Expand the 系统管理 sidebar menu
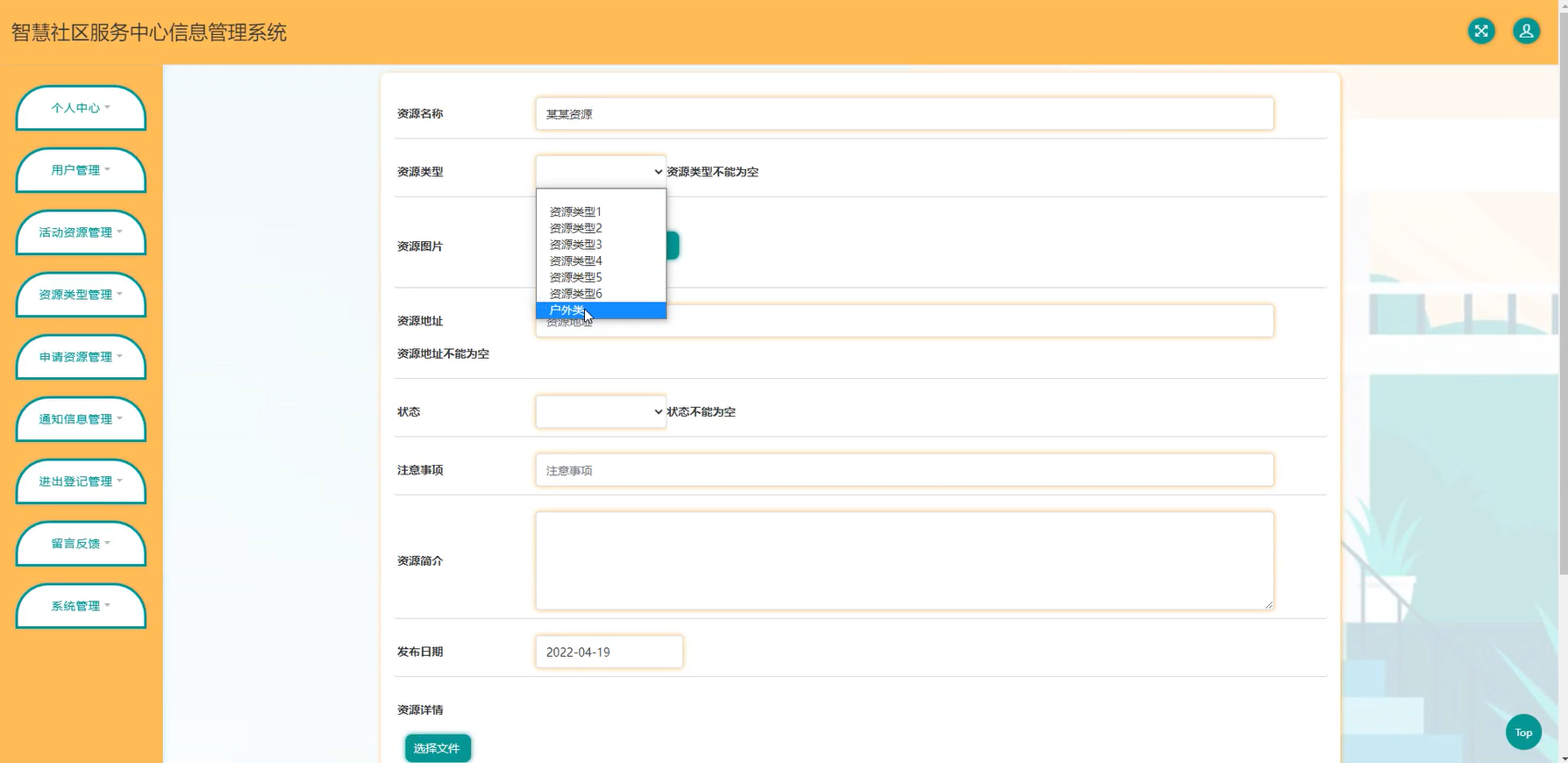Image resolution: width=1568 pixels, height=763 pixels. 81,606
